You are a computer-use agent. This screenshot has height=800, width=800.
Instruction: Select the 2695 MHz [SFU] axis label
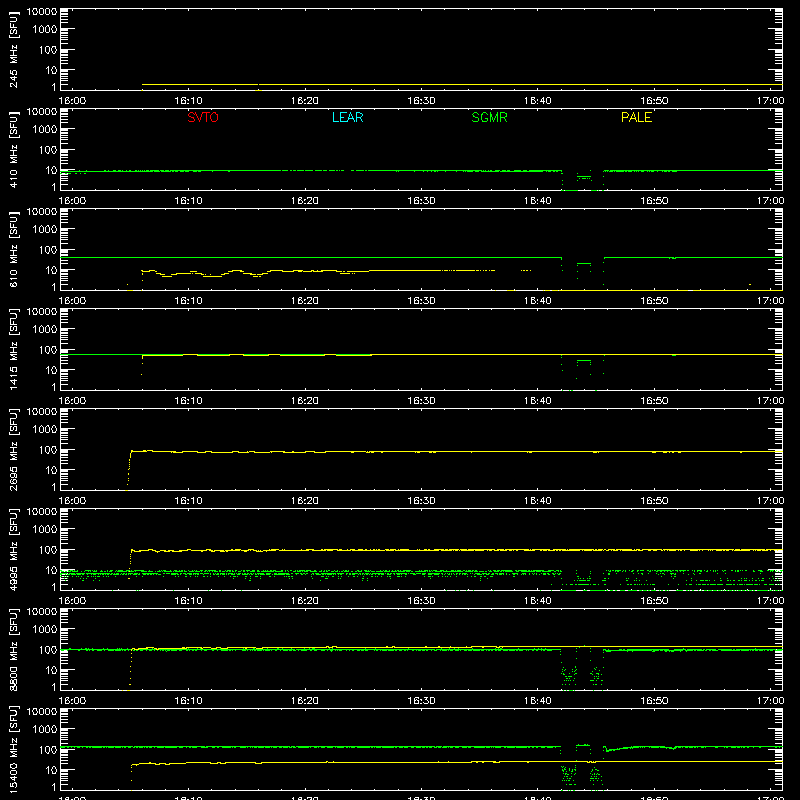tap(14, 449)
